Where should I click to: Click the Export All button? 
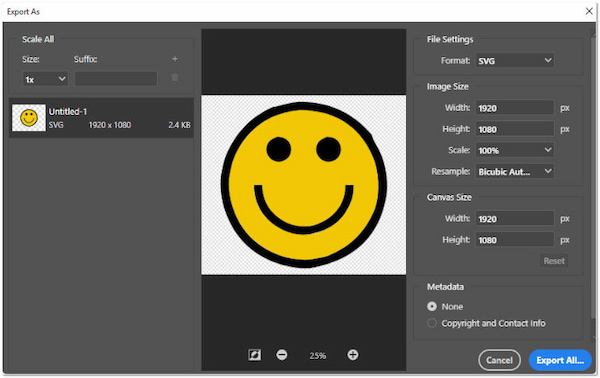pyautogui.click(x=560, y=360)
